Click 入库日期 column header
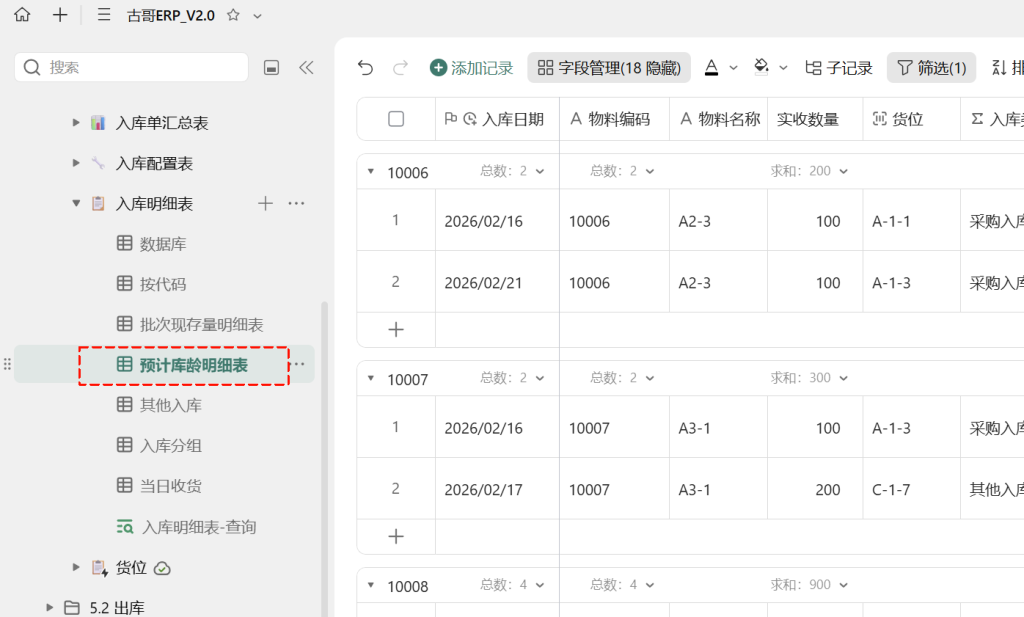The image size is (1024, 617). point(498,119)
